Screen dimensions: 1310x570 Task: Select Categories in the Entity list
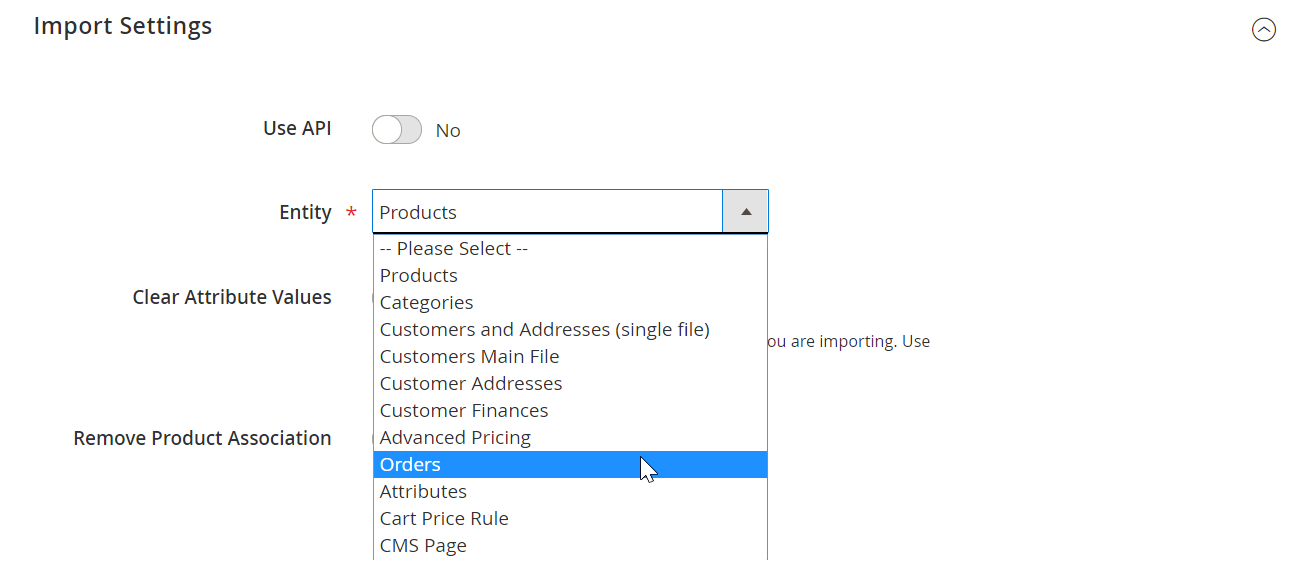coord(426,303)
